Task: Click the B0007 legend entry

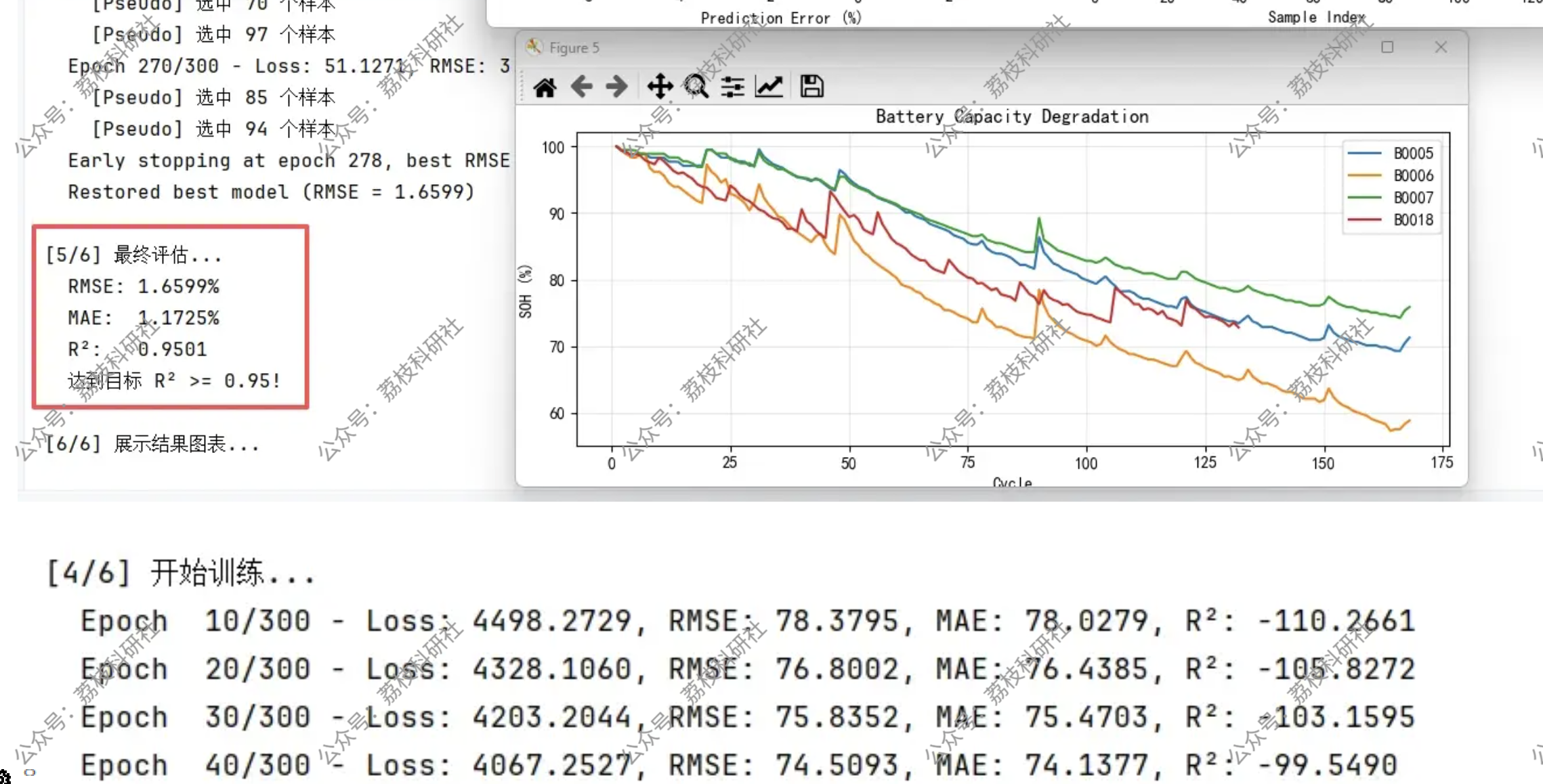Action: (1391, 198)
